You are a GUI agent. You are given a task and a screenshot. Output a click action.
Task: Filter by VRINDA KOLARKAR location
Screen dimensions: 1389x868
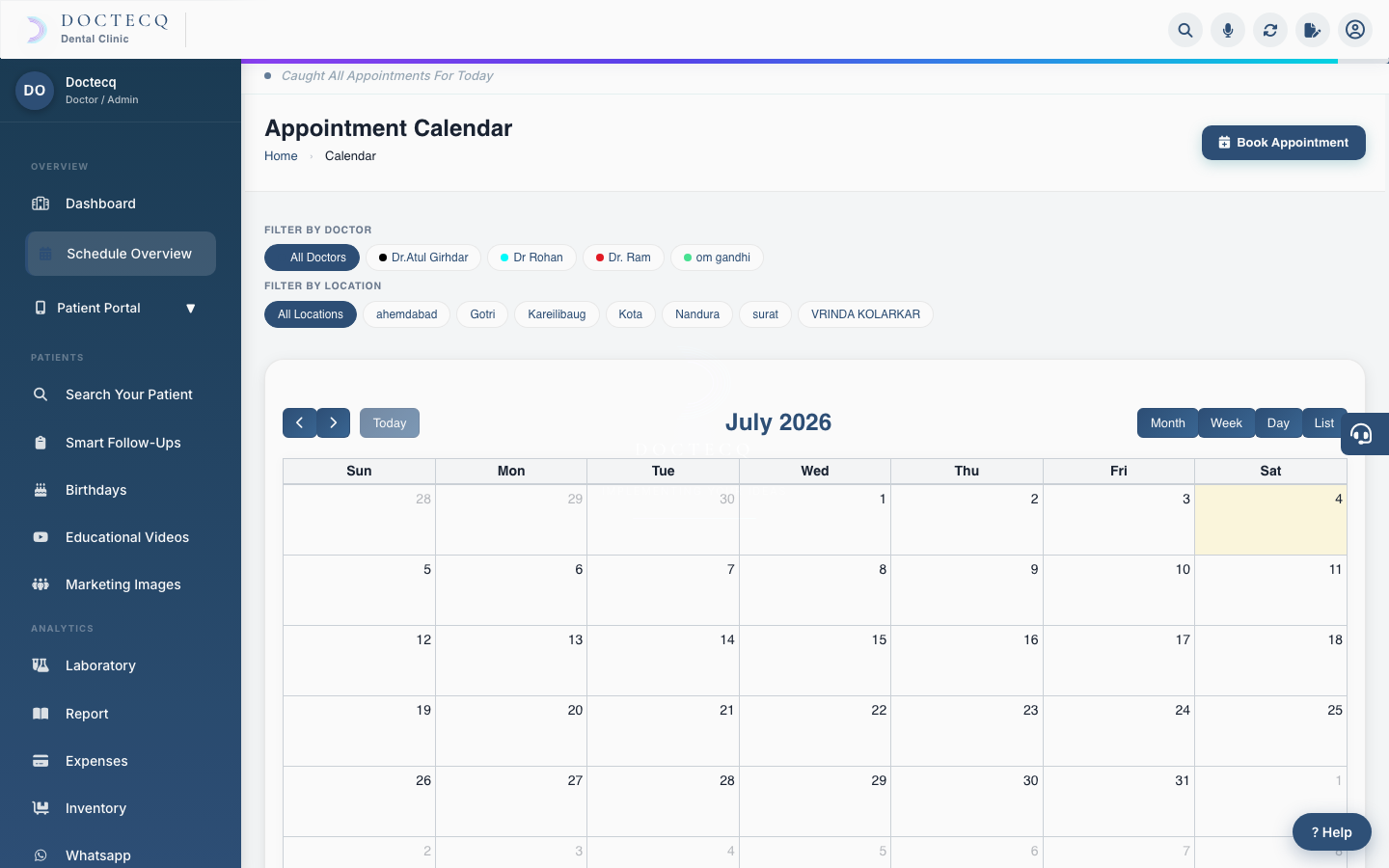[865, 314]
